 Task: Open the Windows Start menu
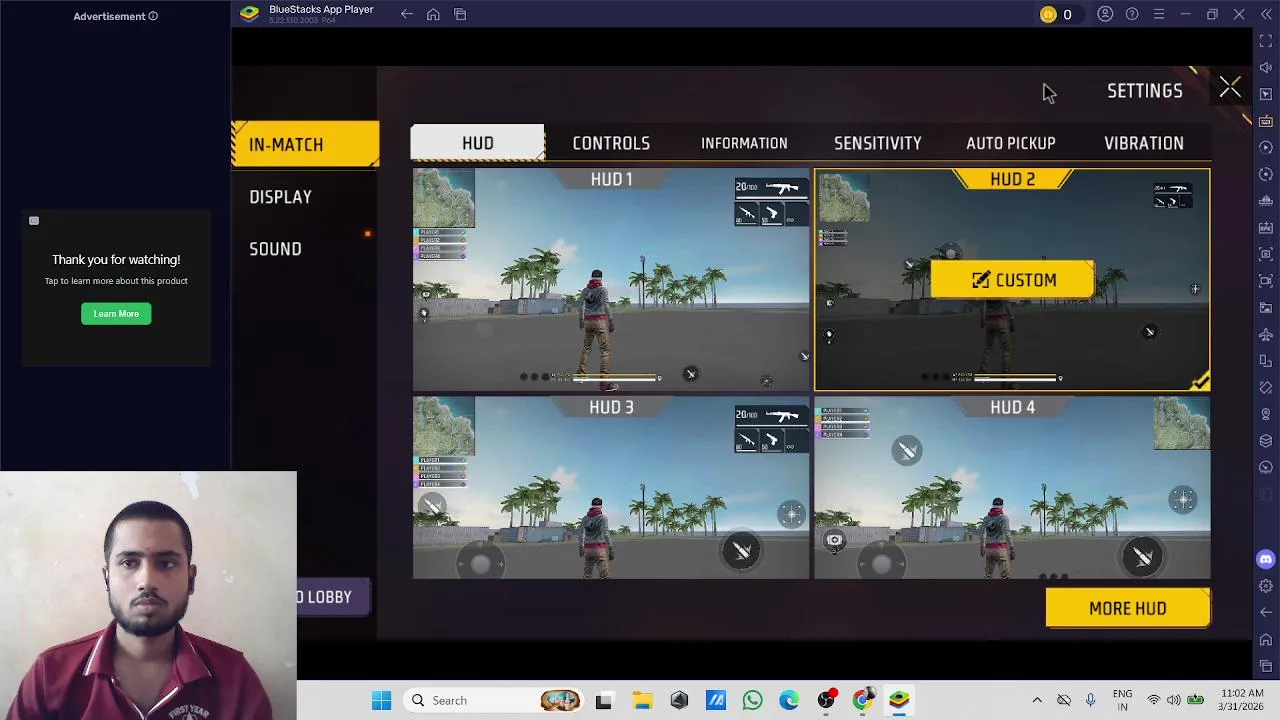click(381, 700)
